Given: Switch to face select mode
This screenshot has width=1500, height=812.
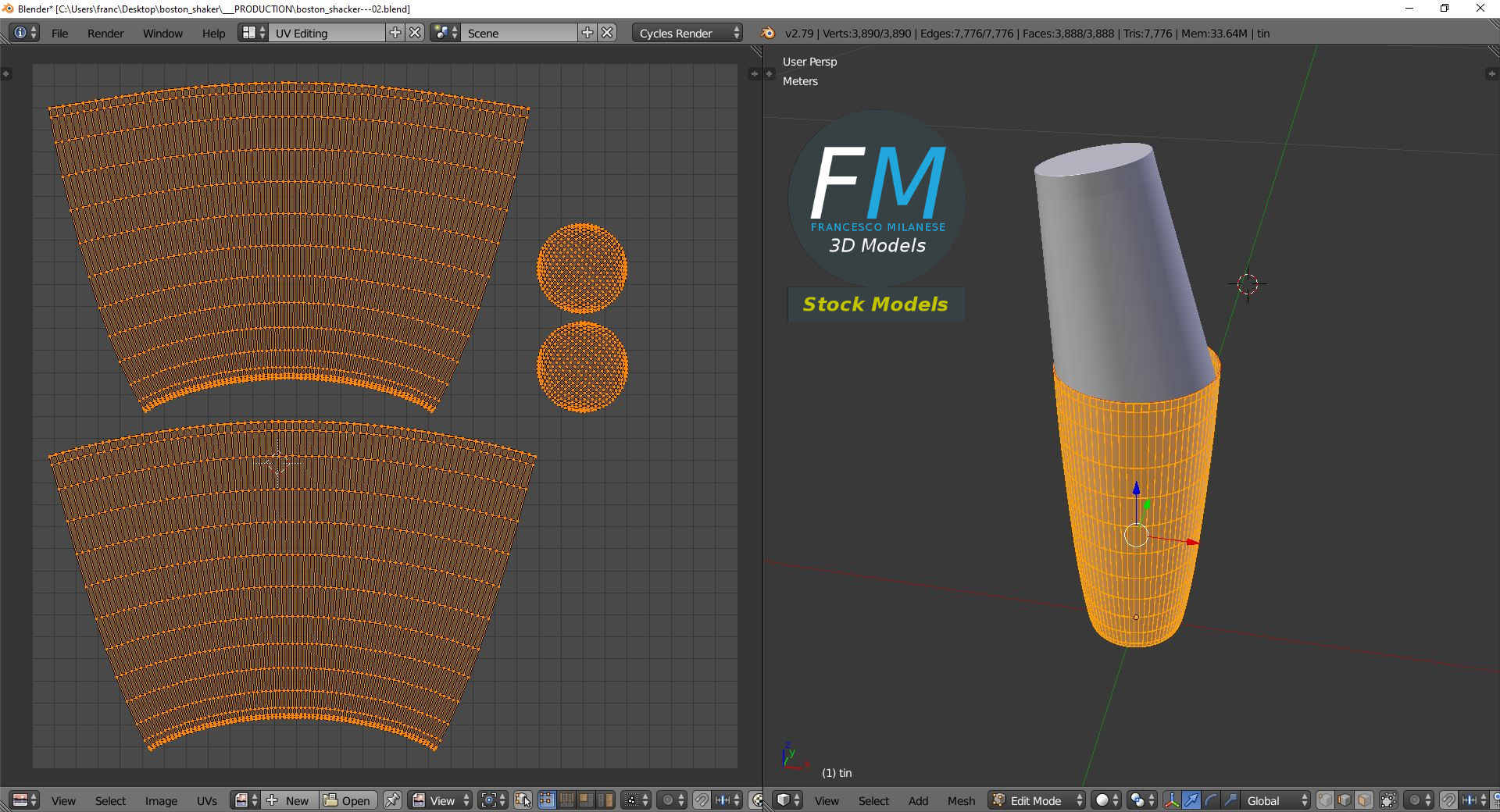Looking at the screenshot, I should [x=1364, y=800].
